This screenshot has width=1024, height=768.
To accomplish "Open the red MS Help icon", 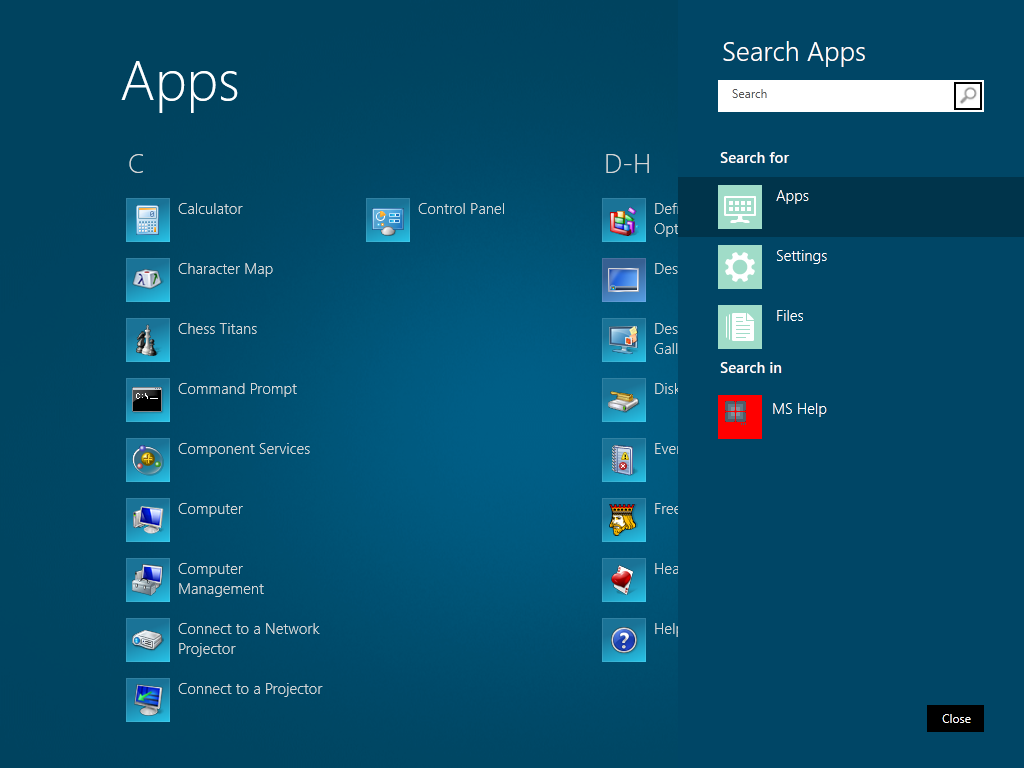I will (x=740, y=417).
